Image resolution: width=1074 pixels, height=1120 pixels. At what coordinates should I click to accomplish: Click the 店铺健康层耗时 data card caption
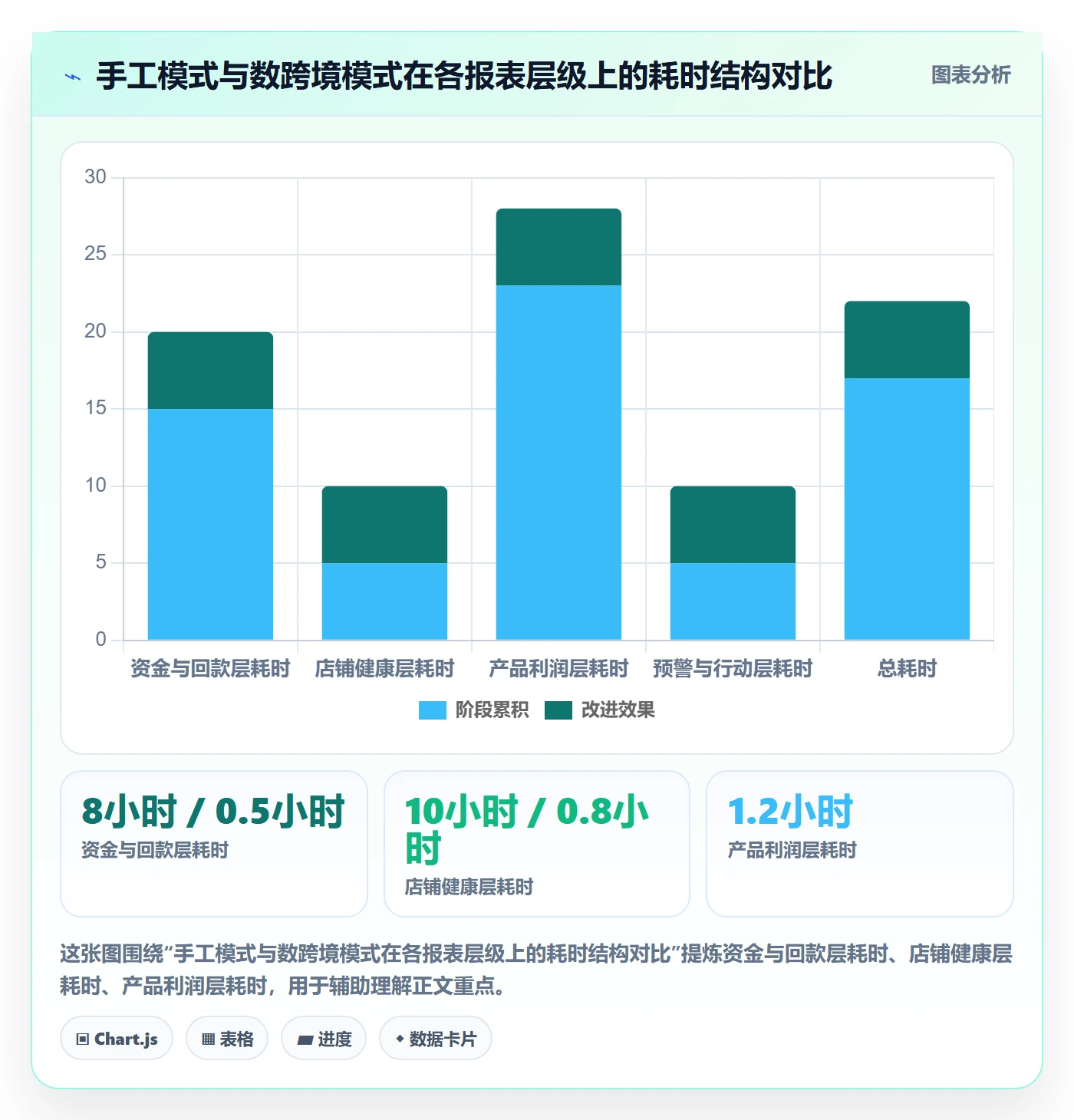tap(469, 887)
